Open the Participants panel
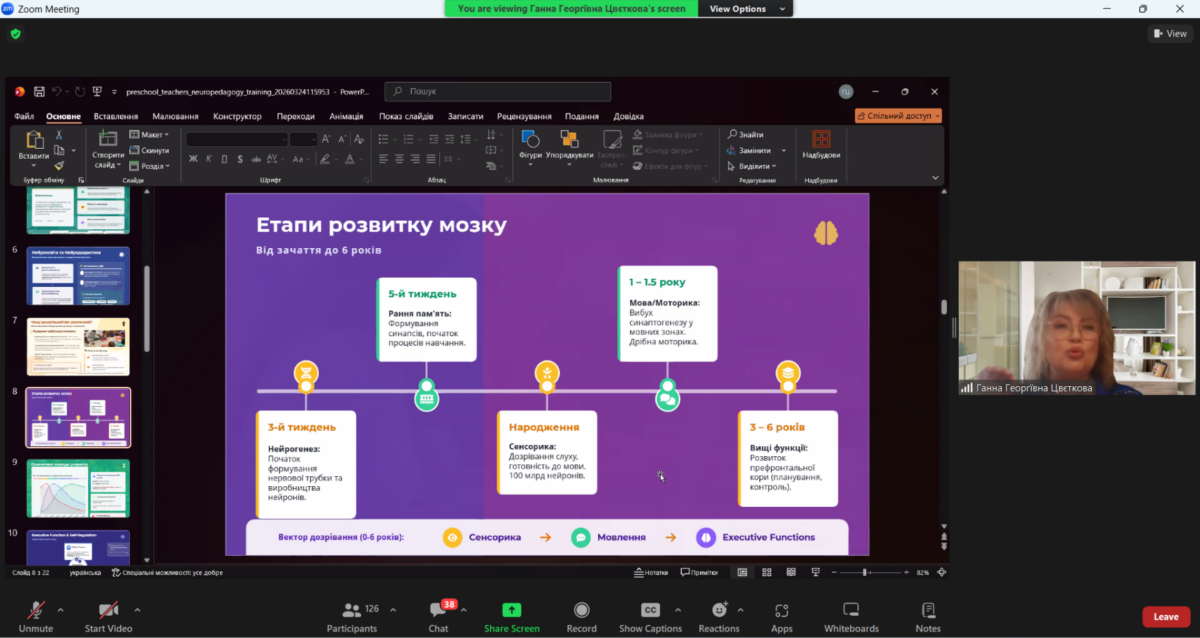The image size is (1200, 638). pyautogui.click(x=352, y=610)
